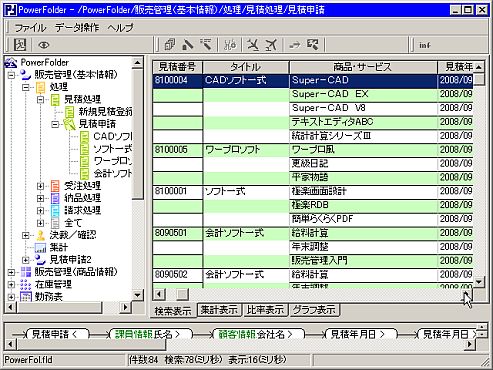Click the 納品処理 folder icon
The image size is (493, 370).
[55, 198]
